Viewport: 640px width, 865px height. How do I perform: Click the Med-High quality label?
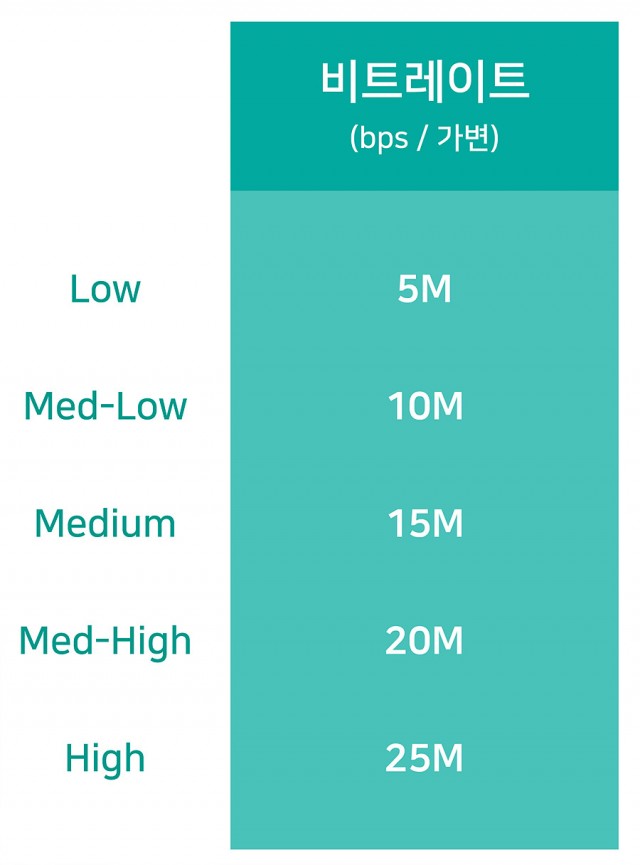(x=105, y=641)
